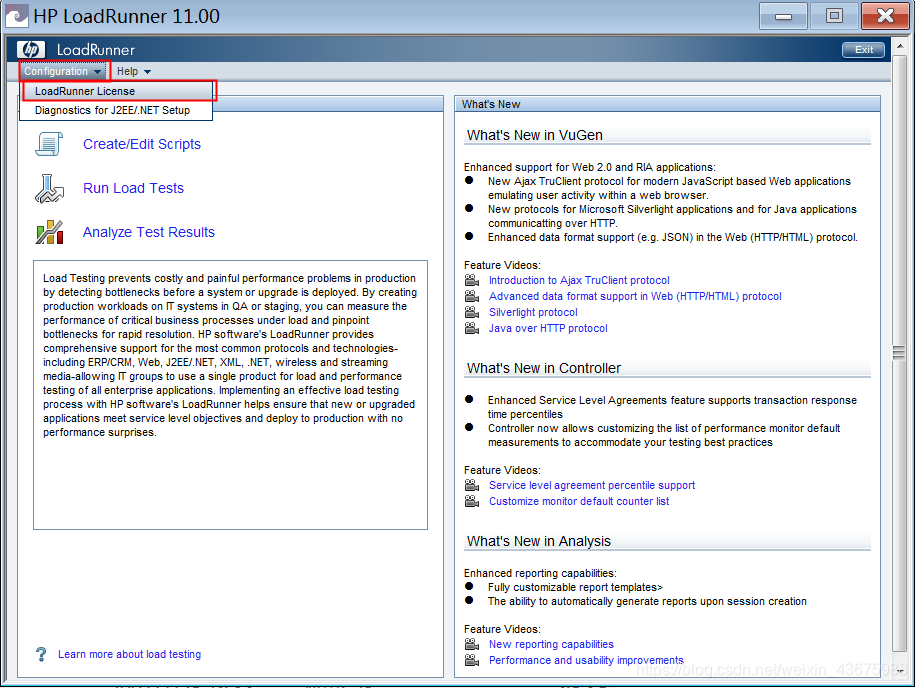This screenshot has height=688, width=917.
Task: Click camera icon beside Advanced data format support
Action: pyautogui.click(x=472, y=296)
